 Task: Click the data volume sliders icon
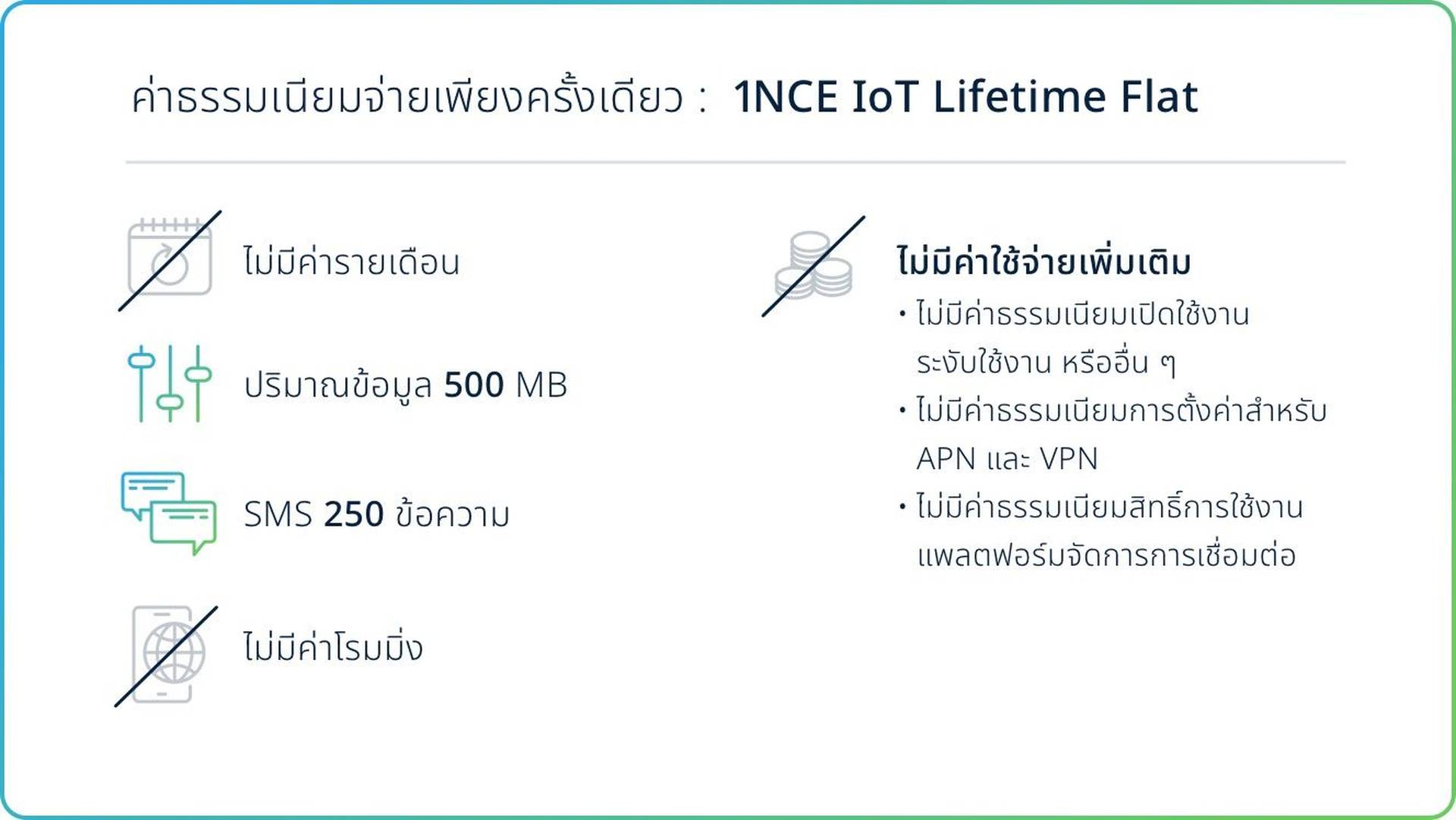pyautogui.click(x=170, y=383)
